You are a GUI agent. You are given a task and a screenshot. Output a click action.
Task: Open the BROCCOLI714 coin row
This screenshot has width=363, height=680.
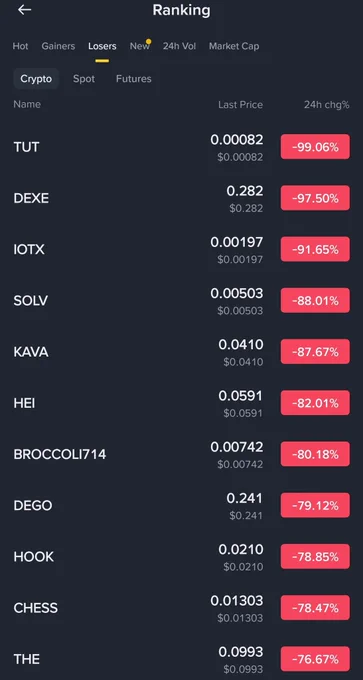click(181, 454)
